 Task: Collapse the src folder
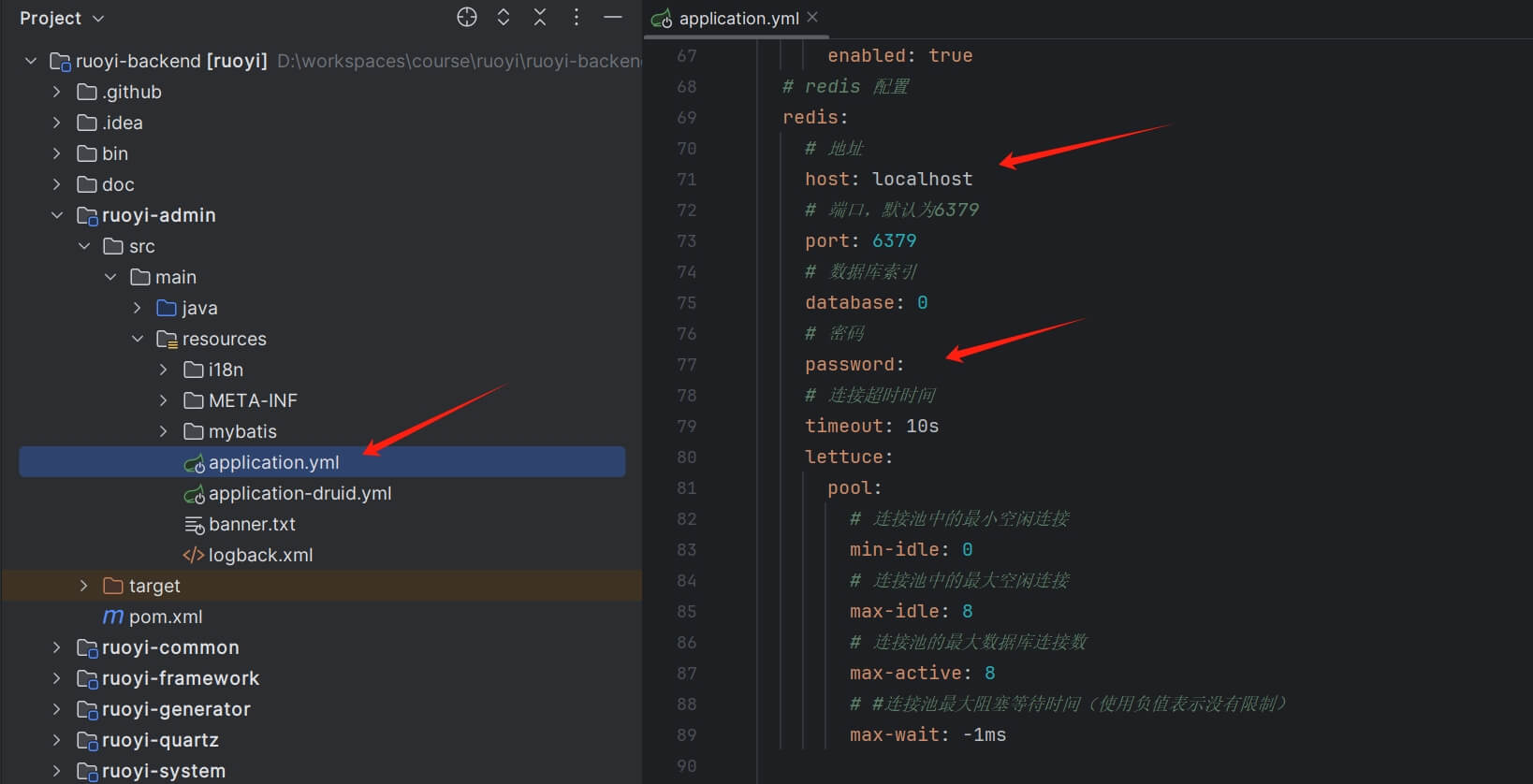click(84, 246)
